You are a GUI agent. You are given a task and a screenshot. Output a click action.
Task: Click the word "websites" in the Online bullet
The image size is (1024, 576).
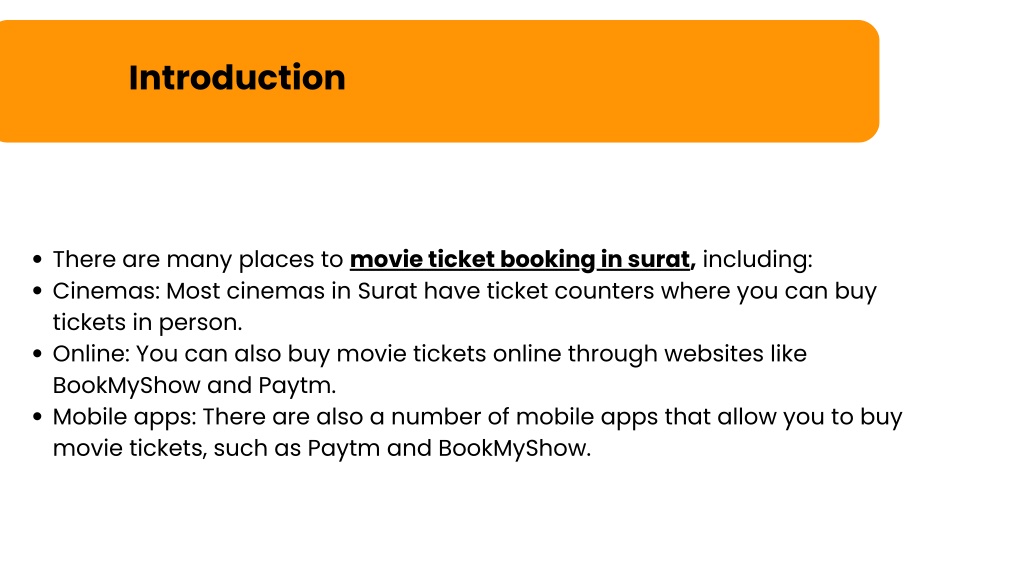pyautogui.click(x=714, y=354)
